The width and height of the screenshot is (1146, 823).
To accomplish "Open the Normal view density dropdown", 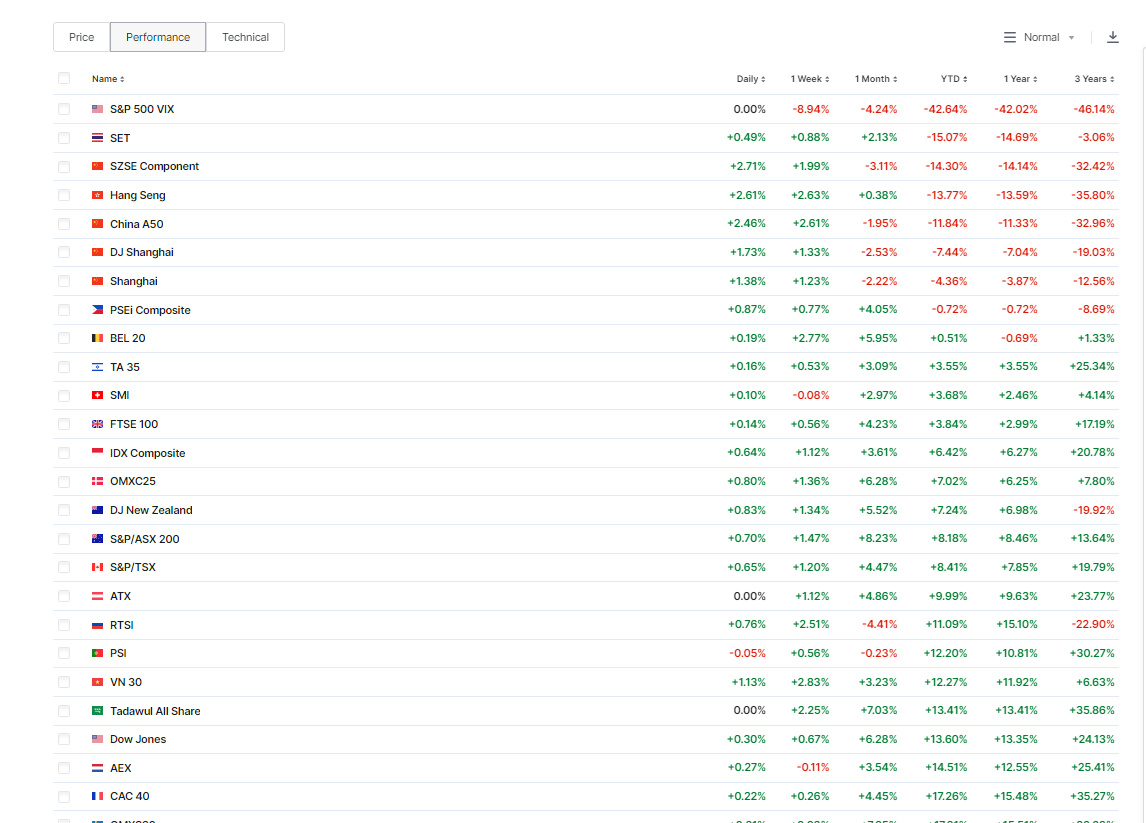I will coord(1039,37).
